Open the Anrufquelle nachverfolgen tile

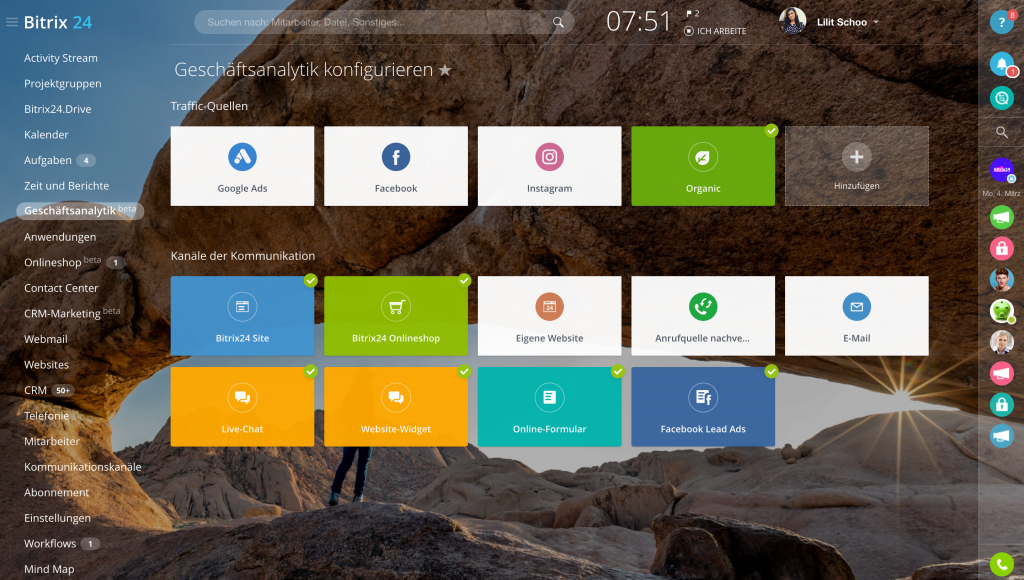point(703,316)
